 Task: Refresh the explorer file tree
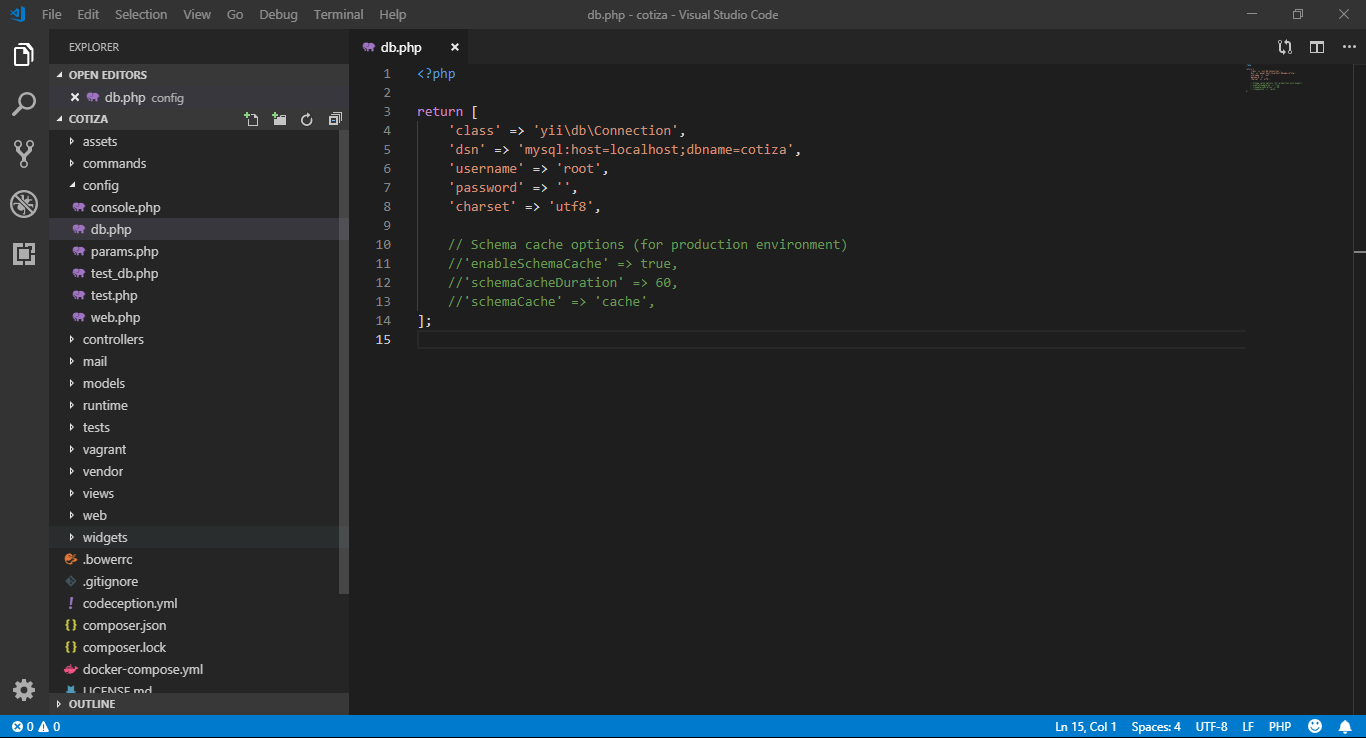coord(307,119)
